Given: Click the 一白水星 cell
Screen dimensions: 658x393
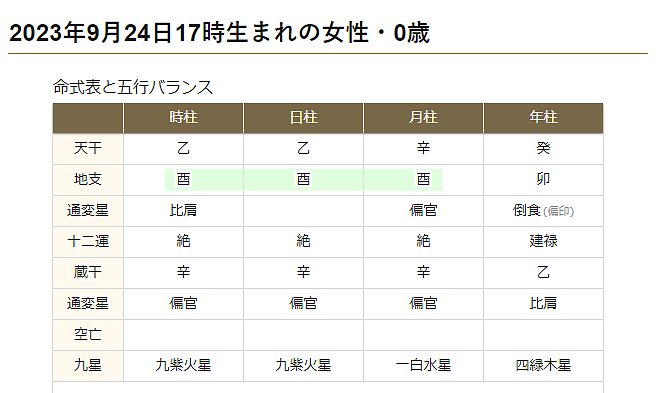Looking at the screenshot, I should click(x=423, y=366).
